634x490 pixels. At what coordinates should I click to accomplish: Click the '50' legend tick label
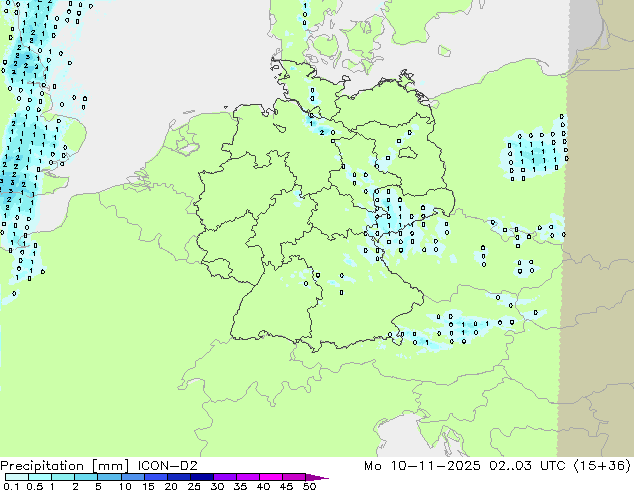[x=309, y=486]
